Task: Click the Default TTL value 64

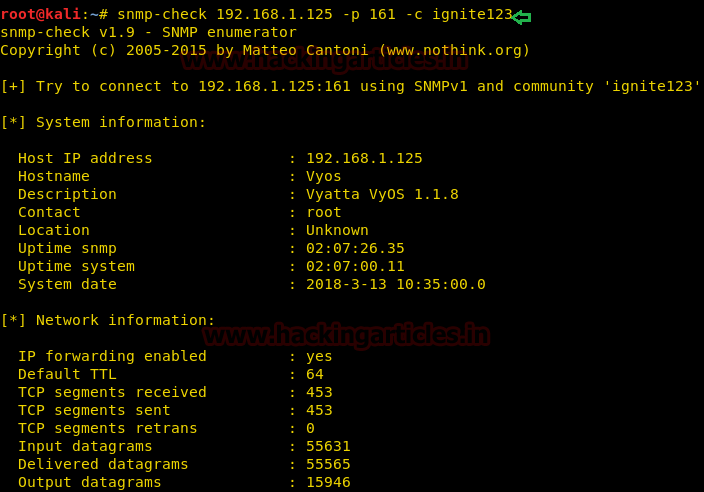Action: click(x=314, y=374)
